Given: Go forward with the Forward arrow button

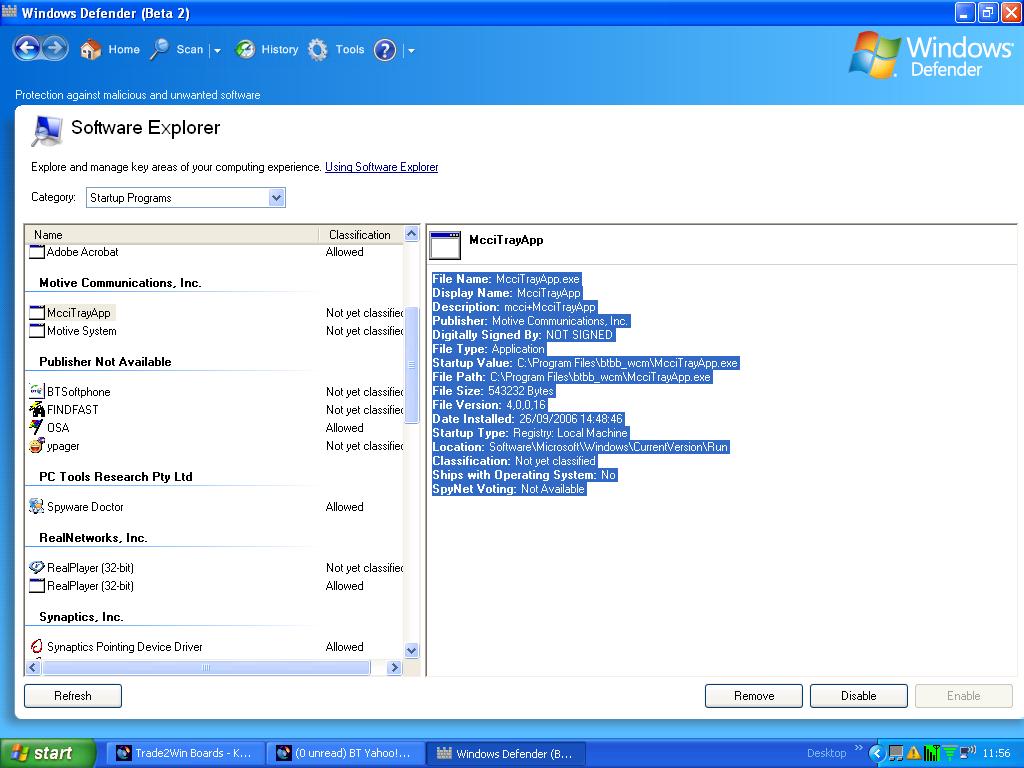Looking at the screenshot, I should [55, 48].
